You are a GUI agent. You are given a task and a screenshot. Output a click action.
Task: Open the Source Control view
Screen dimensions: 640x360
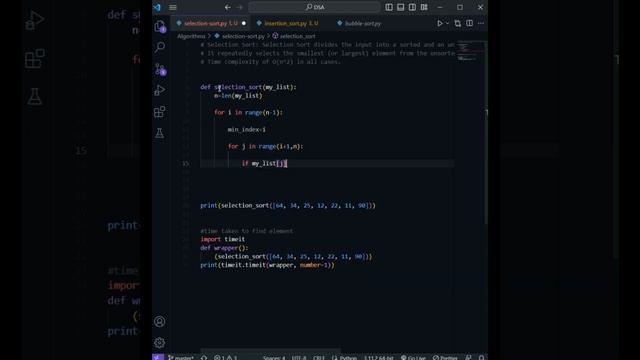click(160, 69)
